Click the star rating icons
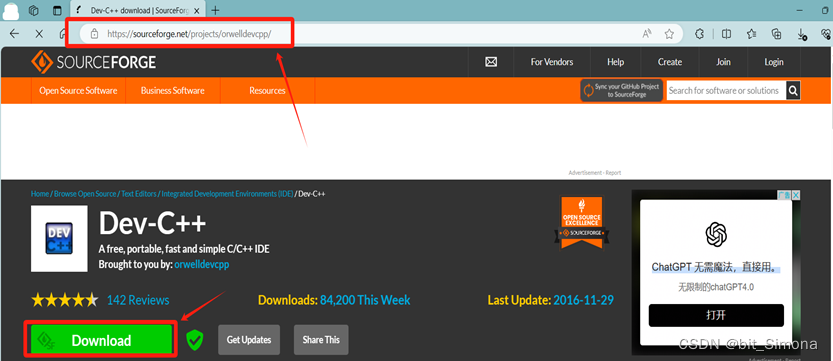 point(64,300)
